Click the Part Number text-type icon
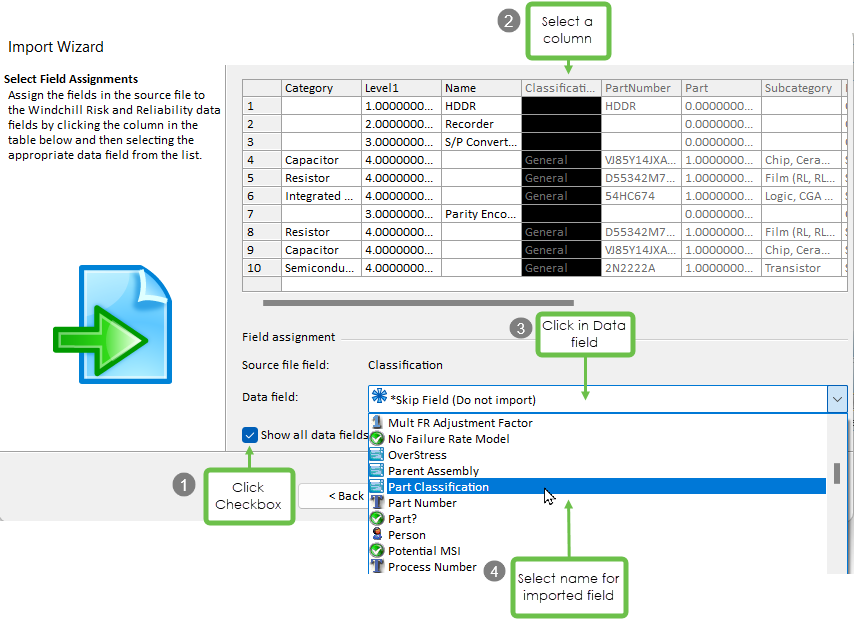The image size is (854, 620). 376,502
